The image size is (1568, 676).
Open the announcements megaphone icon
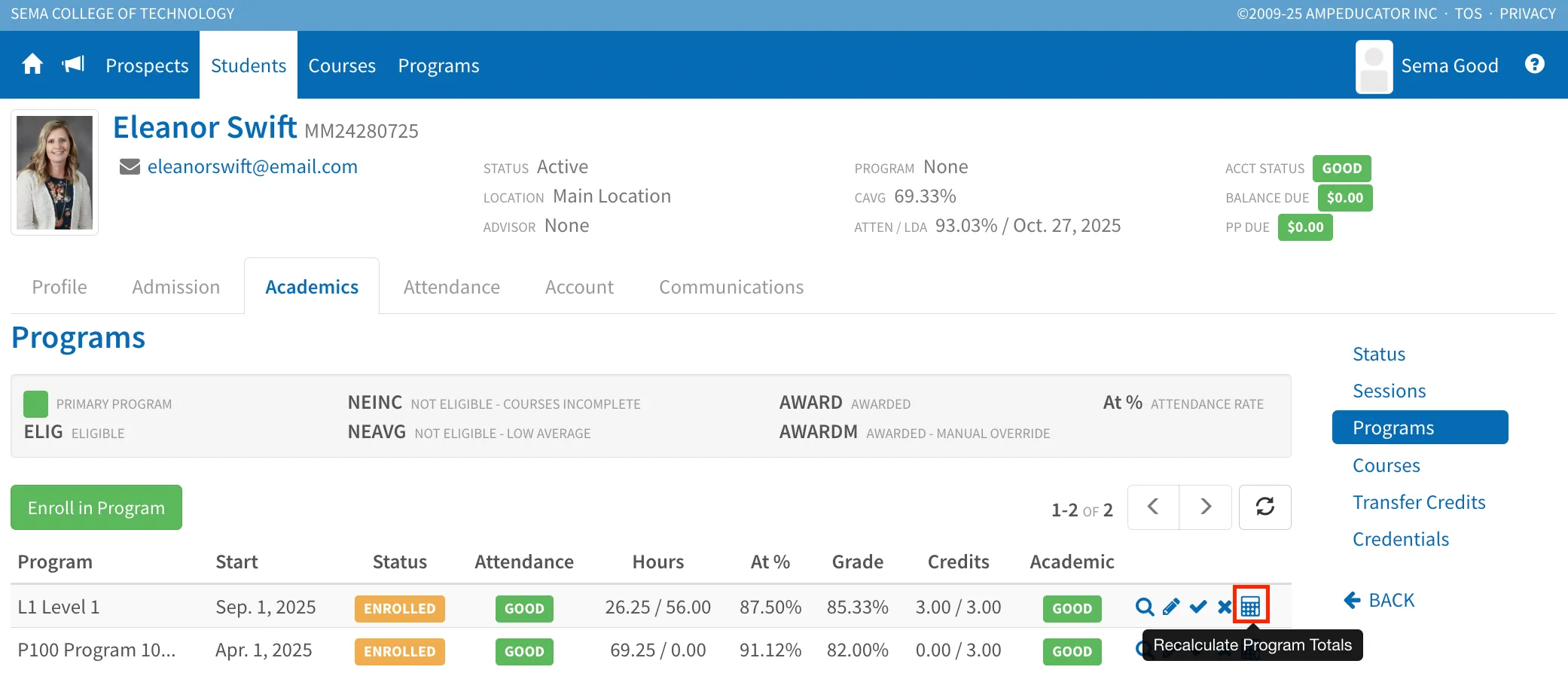73,65
